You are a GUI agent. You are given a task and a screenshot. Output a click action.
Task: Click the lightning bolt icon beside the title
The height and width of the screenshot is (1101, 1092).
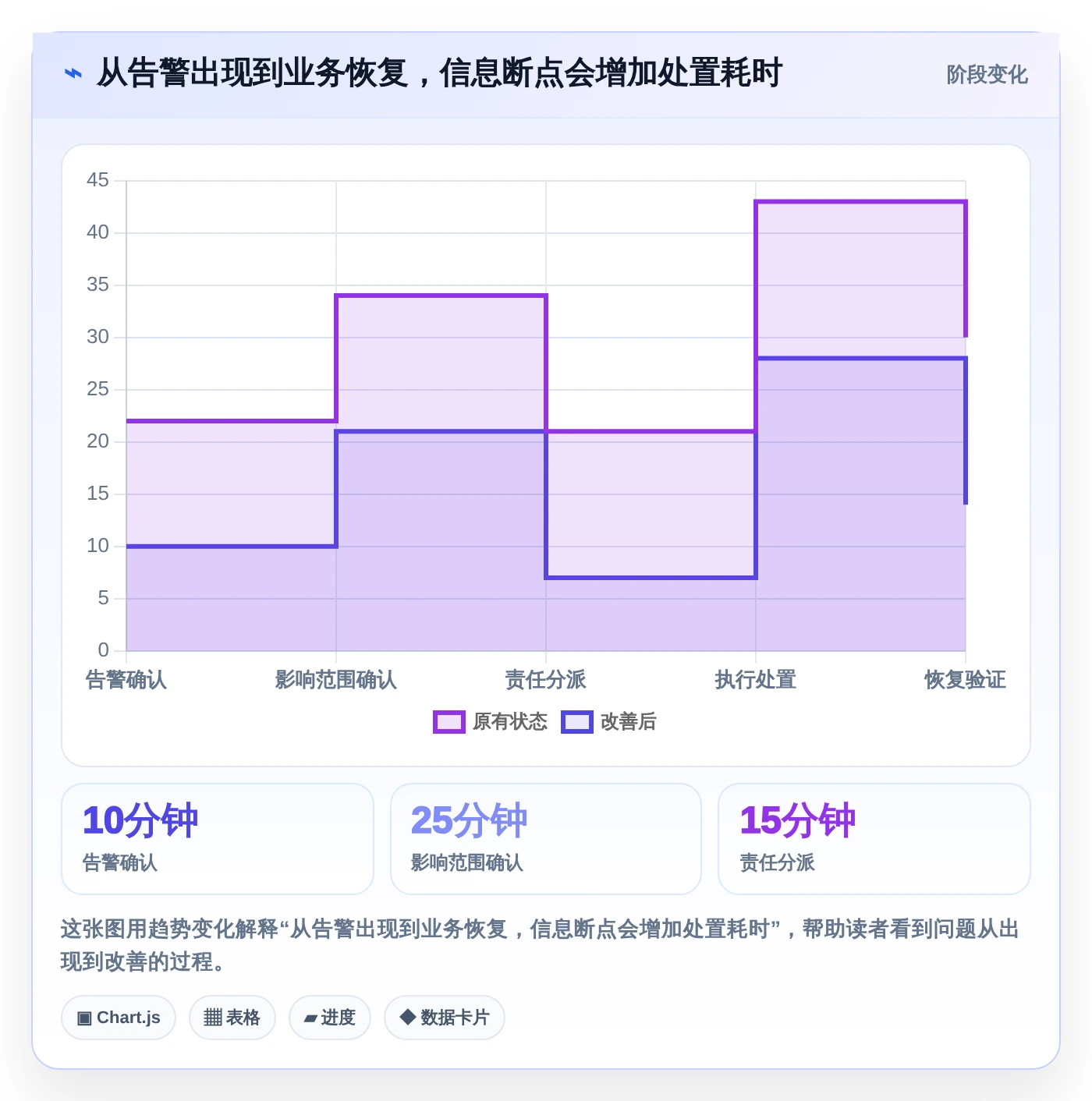(73, 74)
